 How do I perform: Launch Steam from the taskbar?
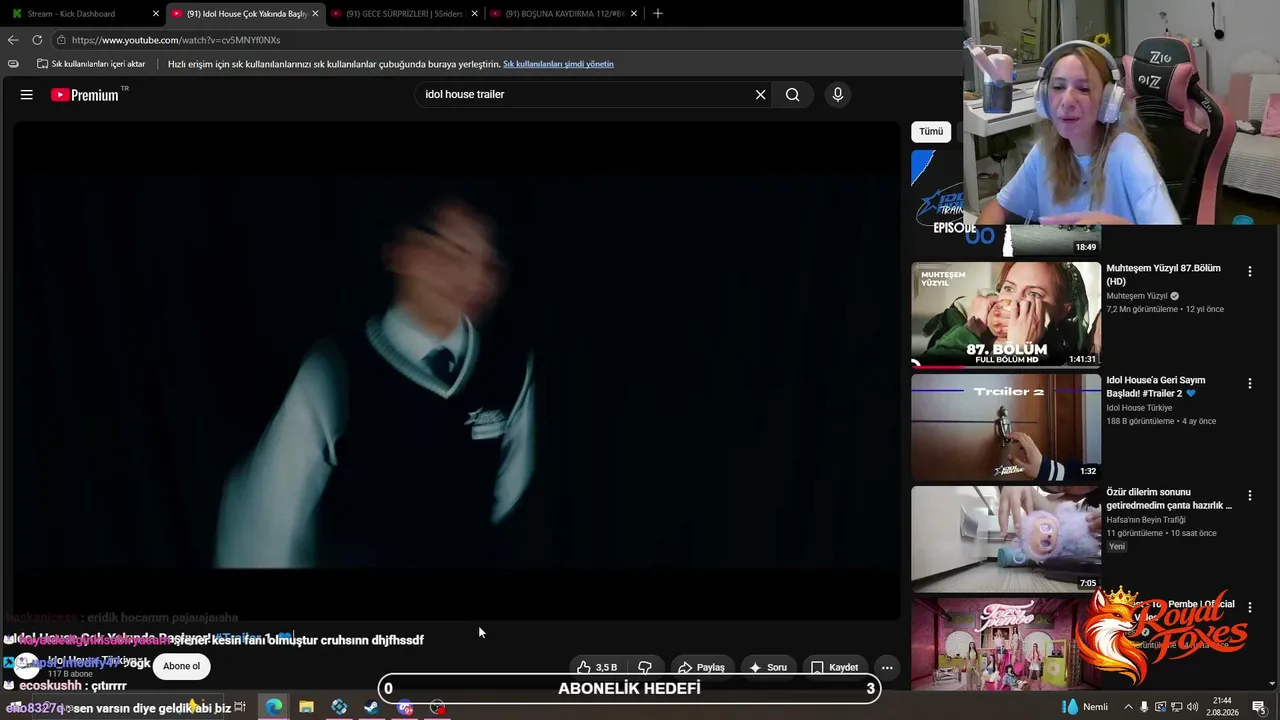pyautogui.click(x=371, y=707)
